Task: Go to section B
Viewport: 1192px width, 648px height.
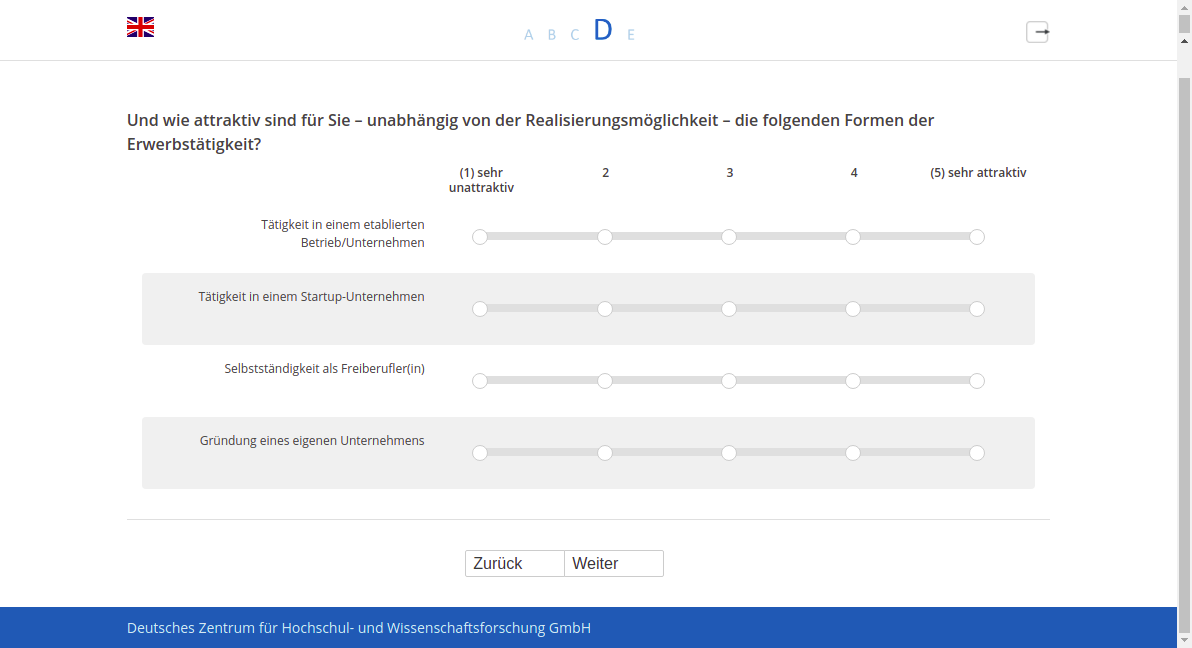Action: pyautogui.click(x=552, y=35)
